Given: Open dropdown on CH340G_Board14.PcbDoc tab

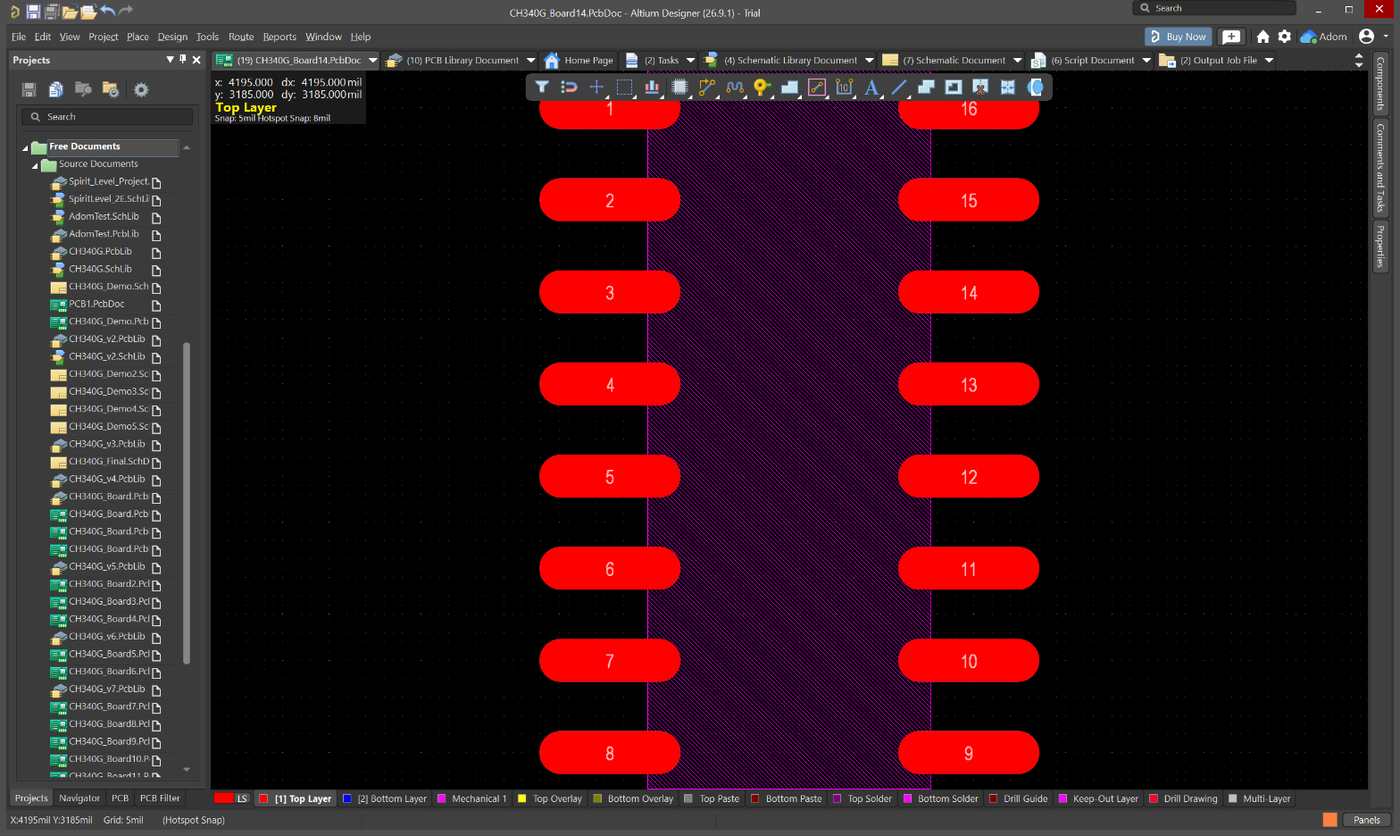Looking at the screenshot, I should (x=373, y=61).
